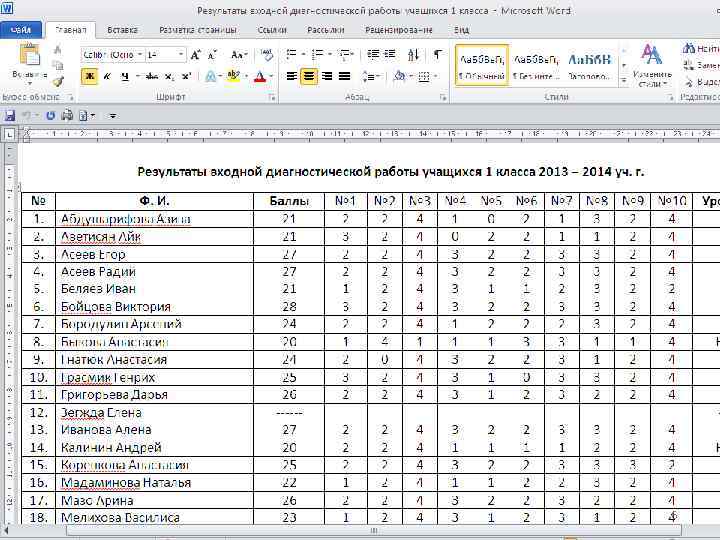
Task: Apply strikethrough formatting
Action: (x=152, y=76)
